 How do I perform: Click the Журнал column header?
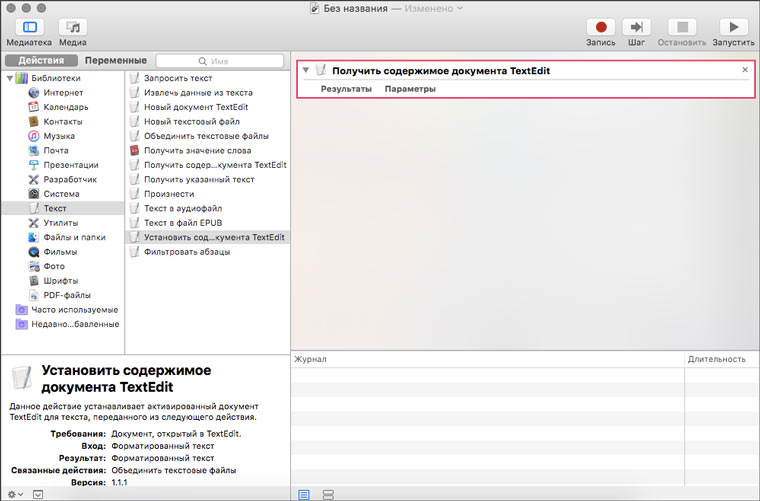click(x=488, y=359)
